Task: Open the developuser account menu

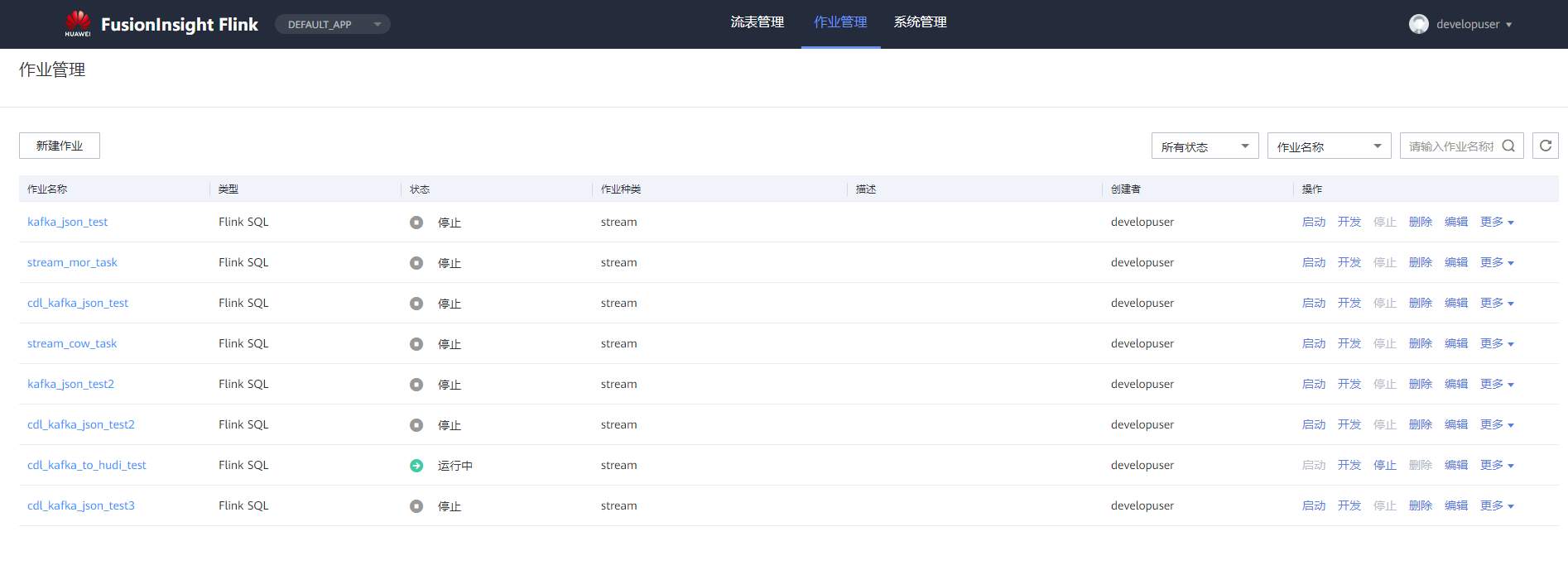Action: point(1474,24)
